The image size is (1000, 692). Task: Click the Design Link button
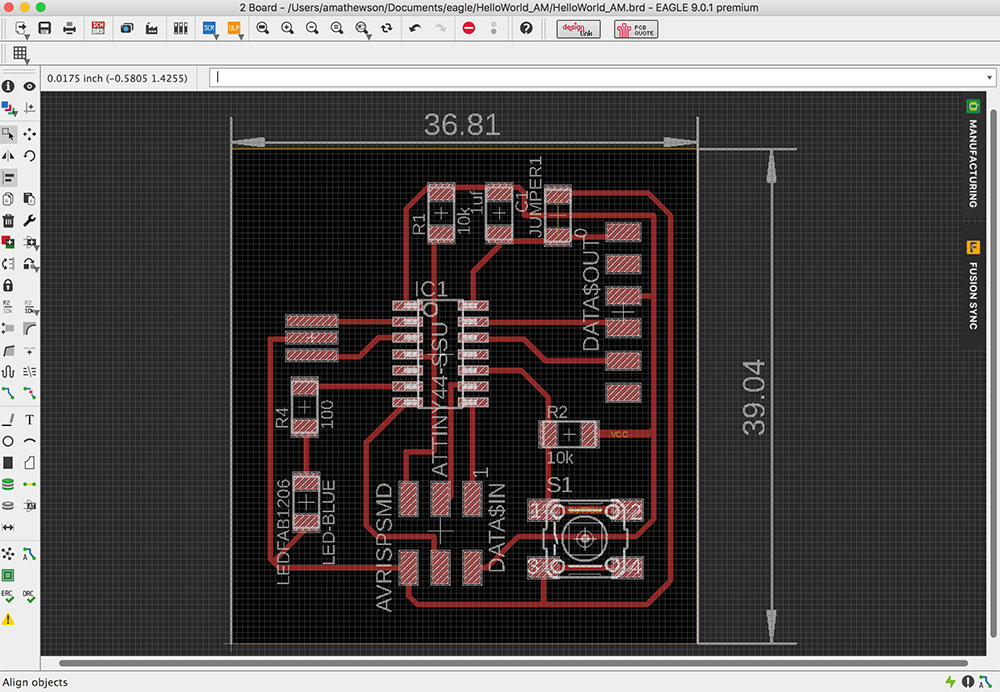[x=578, y=28]
